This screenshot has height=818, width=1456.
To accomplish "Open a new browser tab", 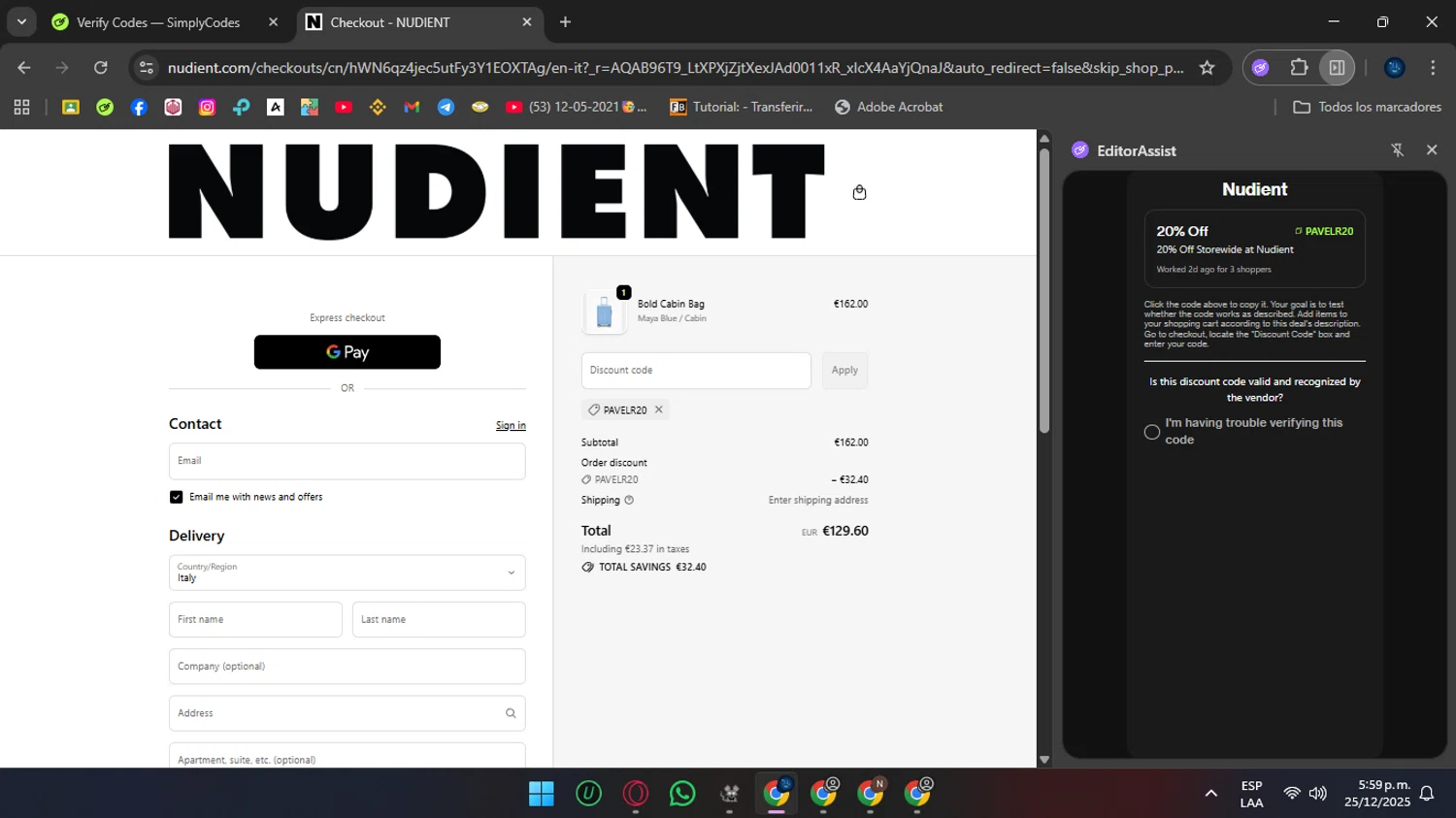I will (x=566, y=22).
